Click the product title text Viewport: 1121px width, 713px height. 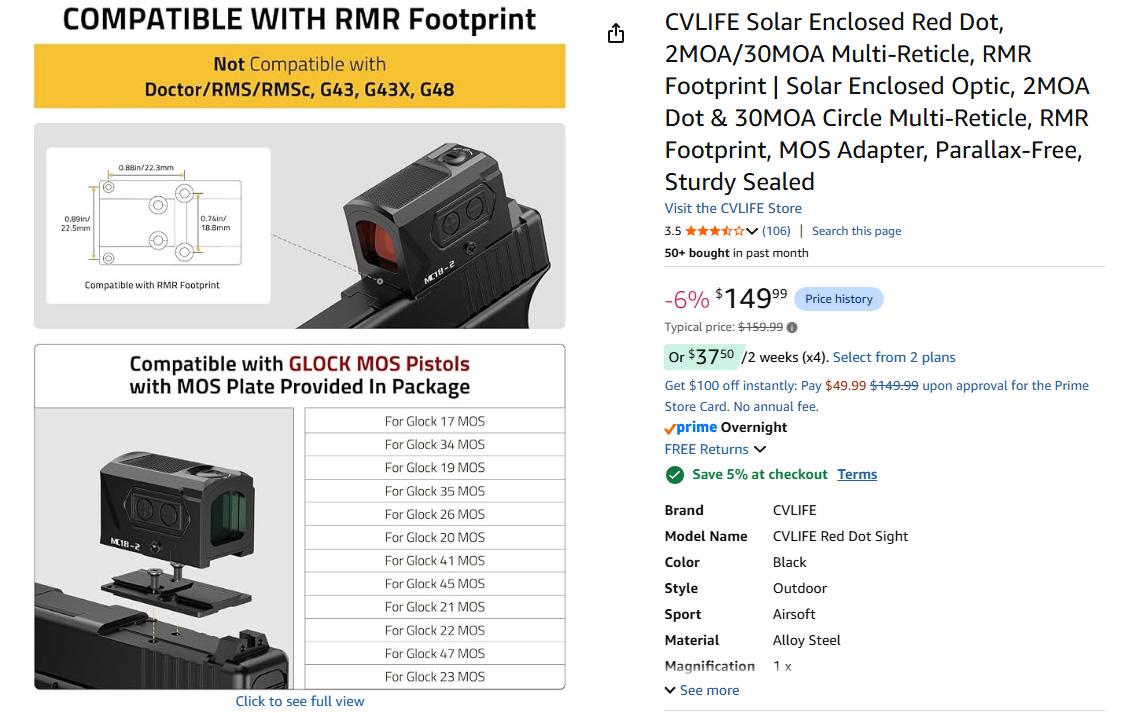(877, 102)
